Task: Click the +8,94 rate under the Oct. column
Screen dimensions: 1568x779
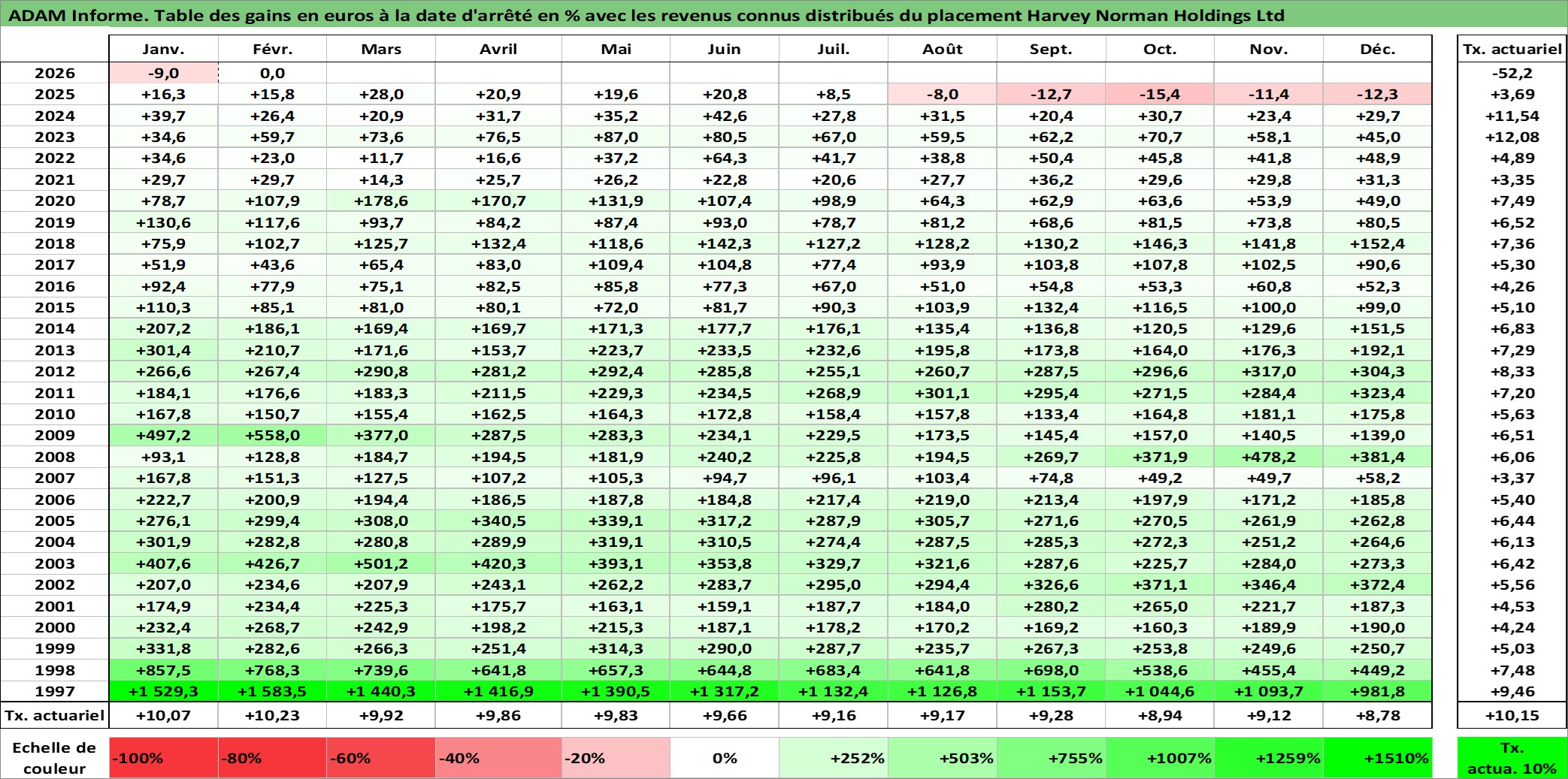Action: (x=1160, y=715)
